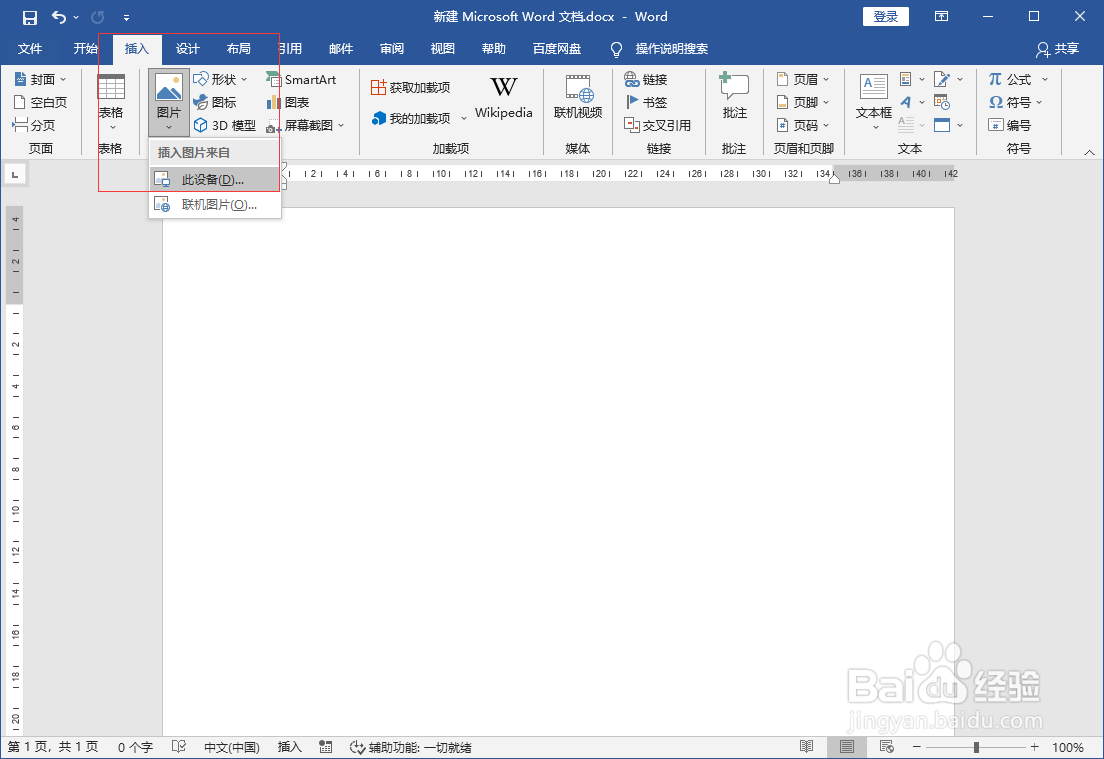Click the Save icon in quick access toolbar
The width and height of the screenshot is (1104, 759).
[30, 18]
